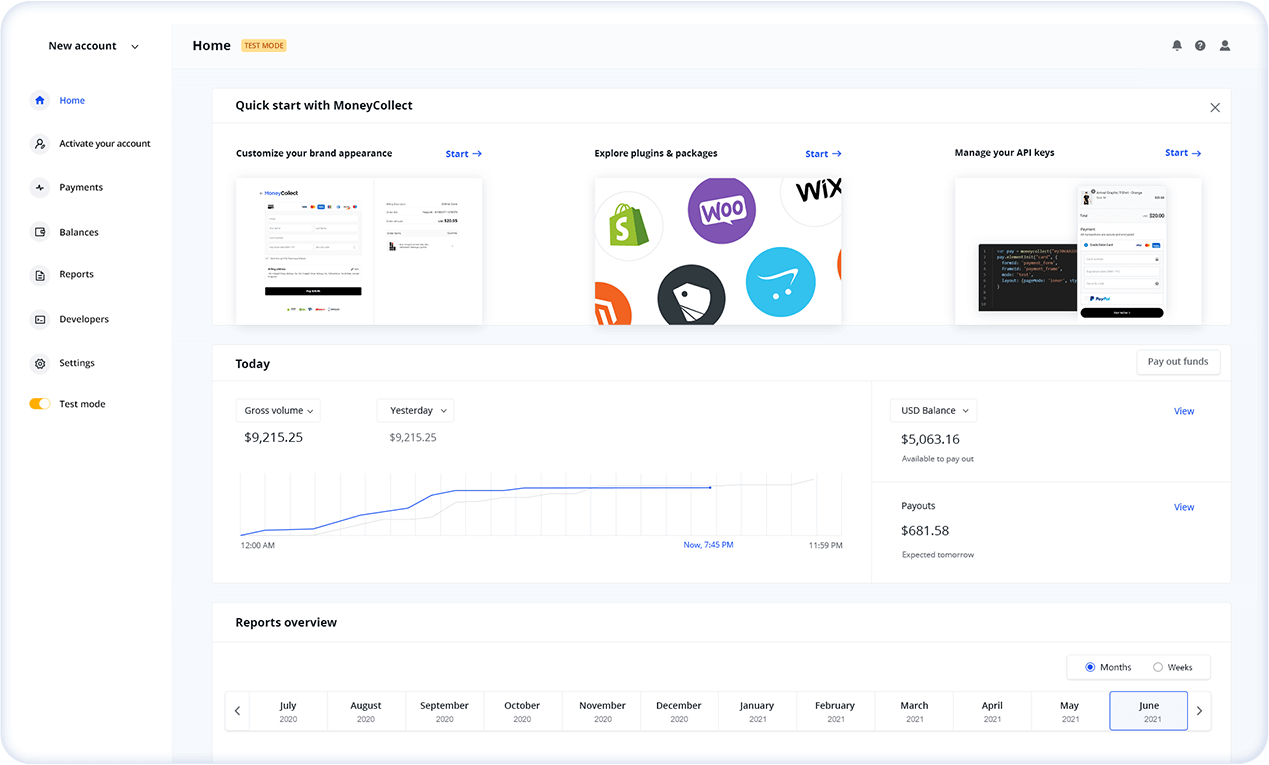Click the Pay out funds button
Image resolution: width=1269 pixels, height=765 pixels.
click(1178, 362)
